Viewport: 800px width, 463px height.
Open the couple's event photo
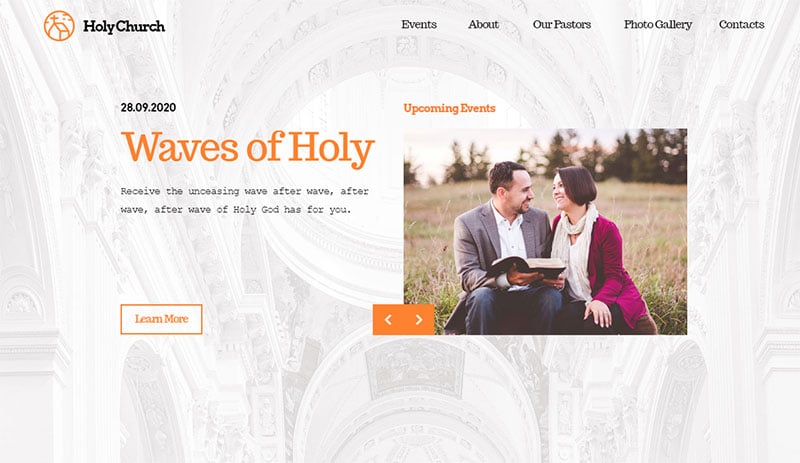click(x=545, y=232)
